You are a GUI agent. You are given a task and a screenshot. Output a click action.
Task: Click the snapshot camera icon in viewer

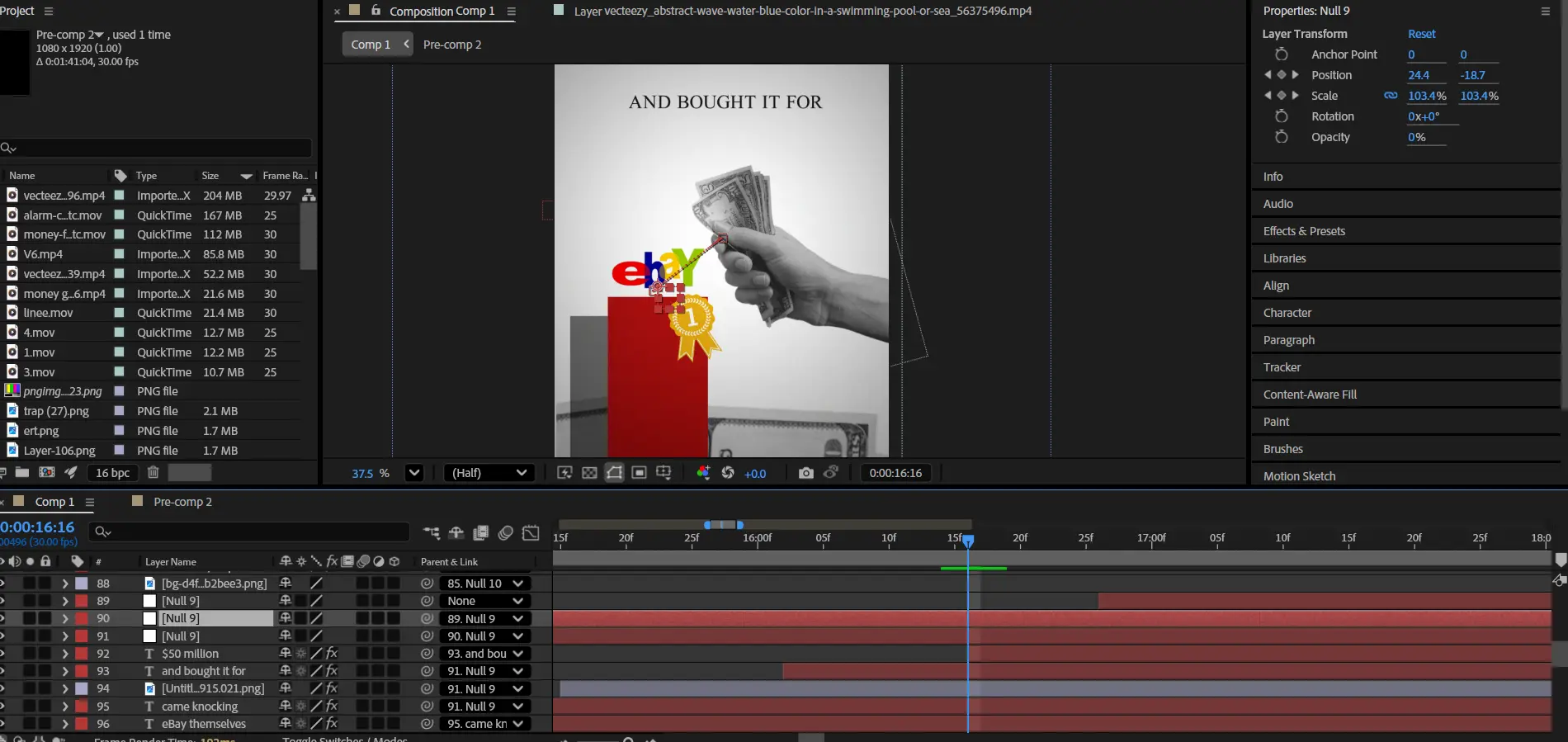pyautogui.click(x=805, y=473)
